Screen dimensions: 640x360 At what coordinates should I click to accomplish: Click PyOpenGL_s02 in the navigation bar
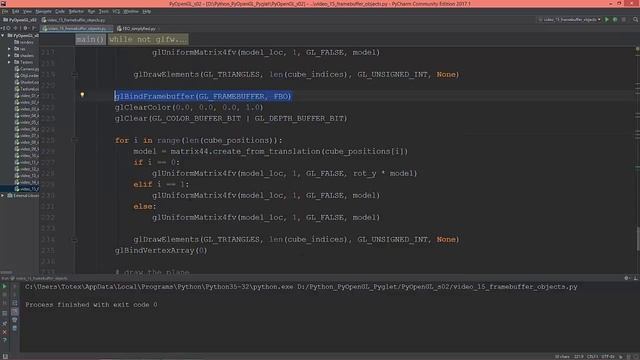click(x=20, y=20)
